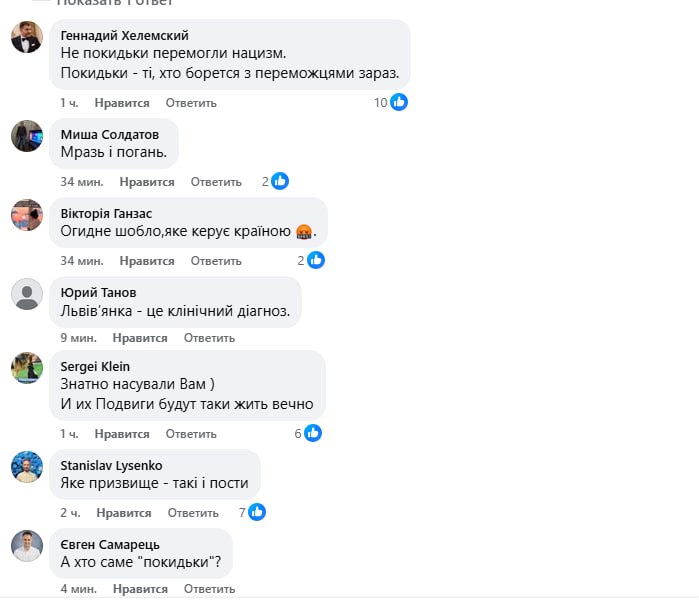Open like reactions on Stanislav Lysenko's comment
The image size is (699, 602).
(x=252, y=512)
